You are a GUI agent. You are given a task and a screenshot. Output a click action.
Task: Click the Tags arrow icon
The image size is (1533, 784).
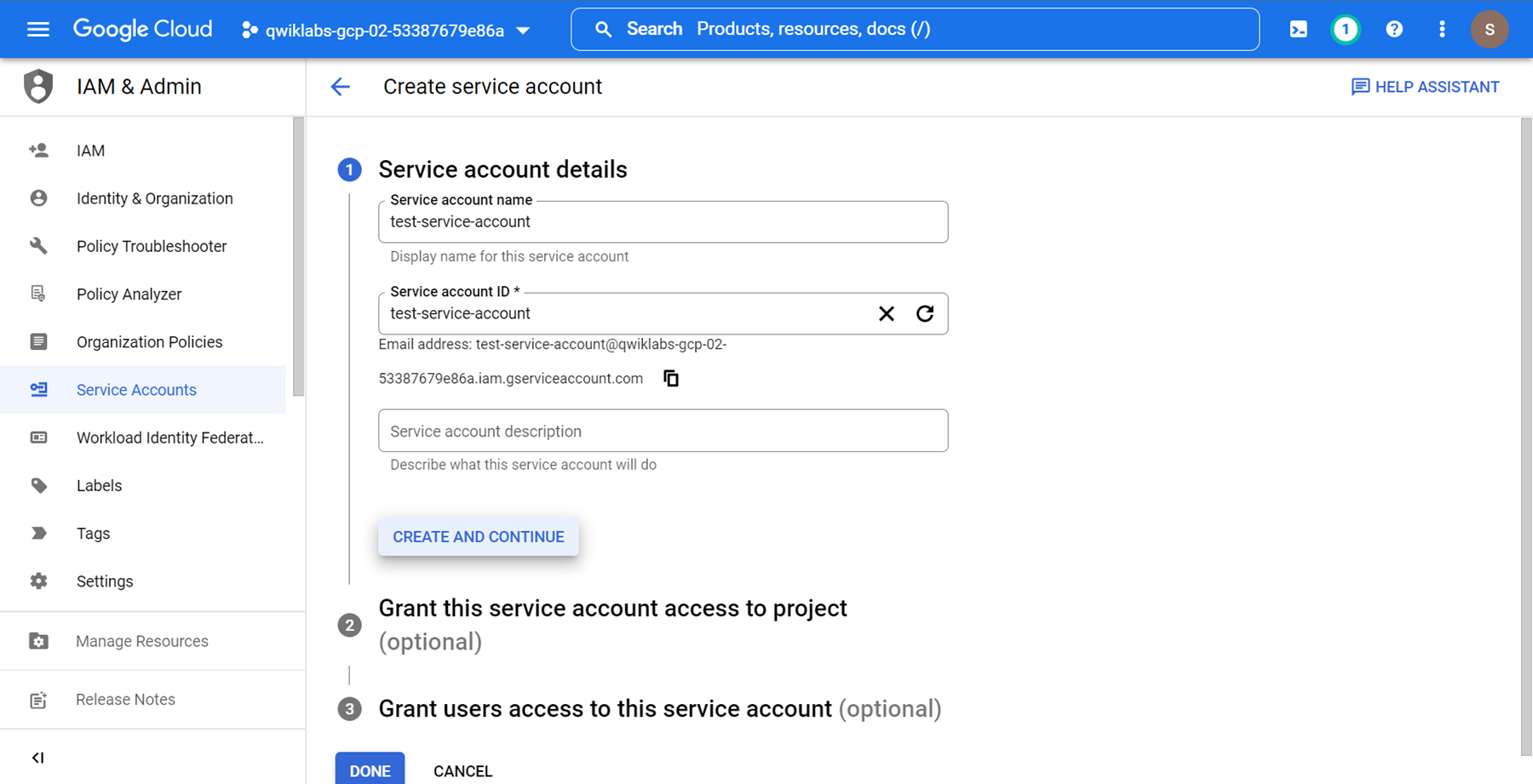pos(38,533)
